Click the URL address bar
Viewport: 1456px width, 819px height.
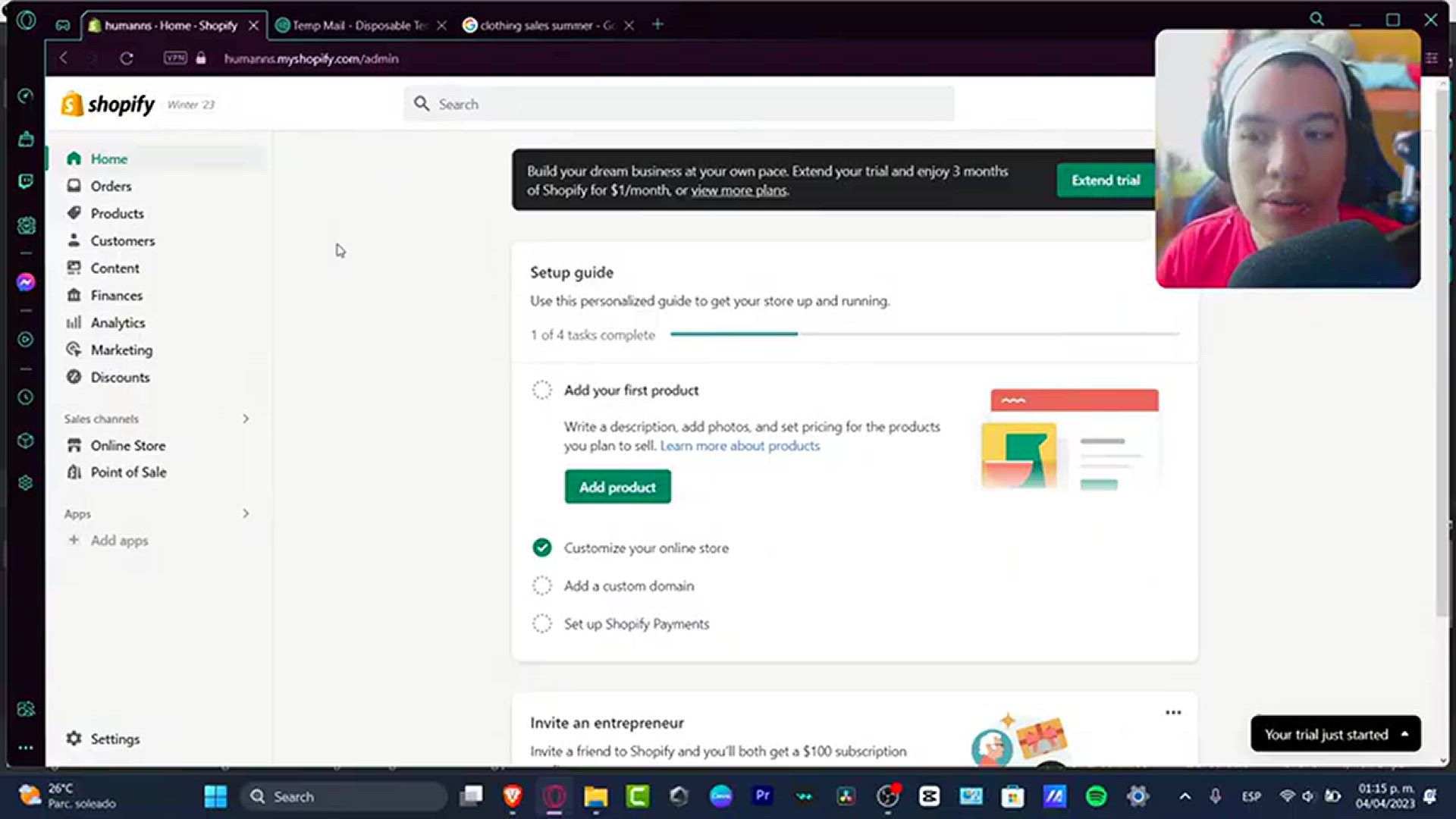pos(311,58)
